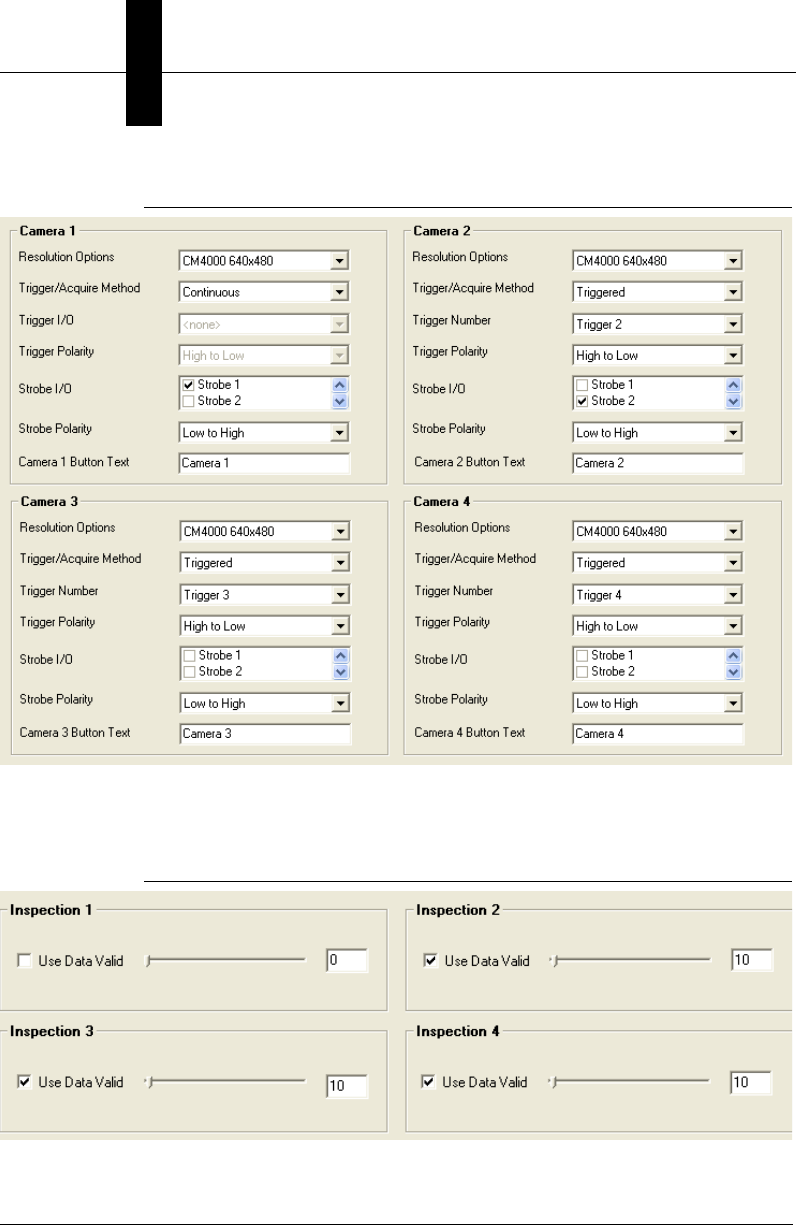The height and width of the screenshot is (1225, 796).
Task: Focus Camera 4 Button Text input
Action: click(658, 735)
